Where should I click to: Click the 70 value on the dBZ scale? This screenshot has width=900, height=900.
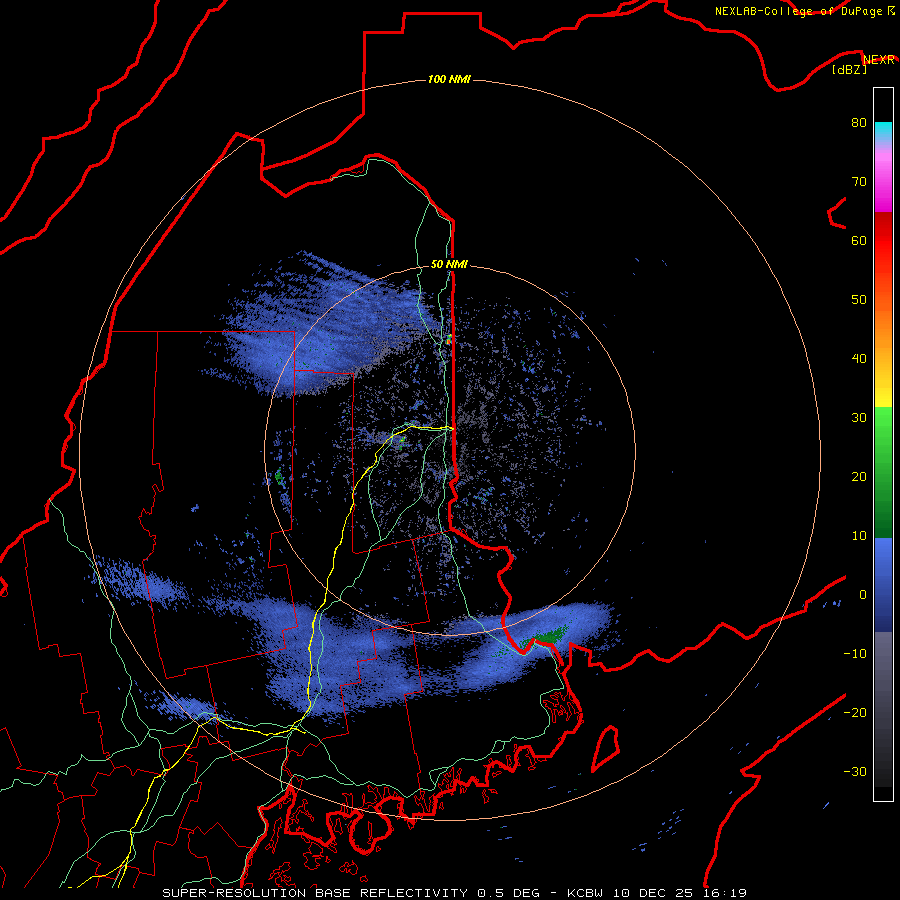click(x=859, y=181)
